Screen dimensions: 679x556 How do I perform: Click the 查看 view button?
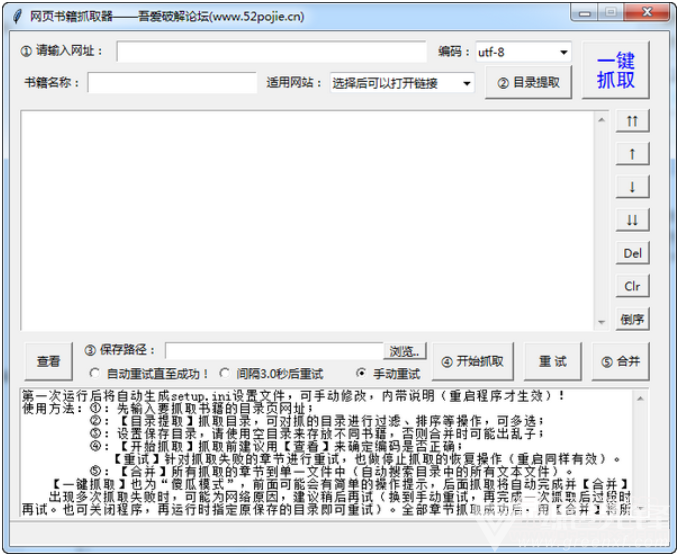click(48, 362)
